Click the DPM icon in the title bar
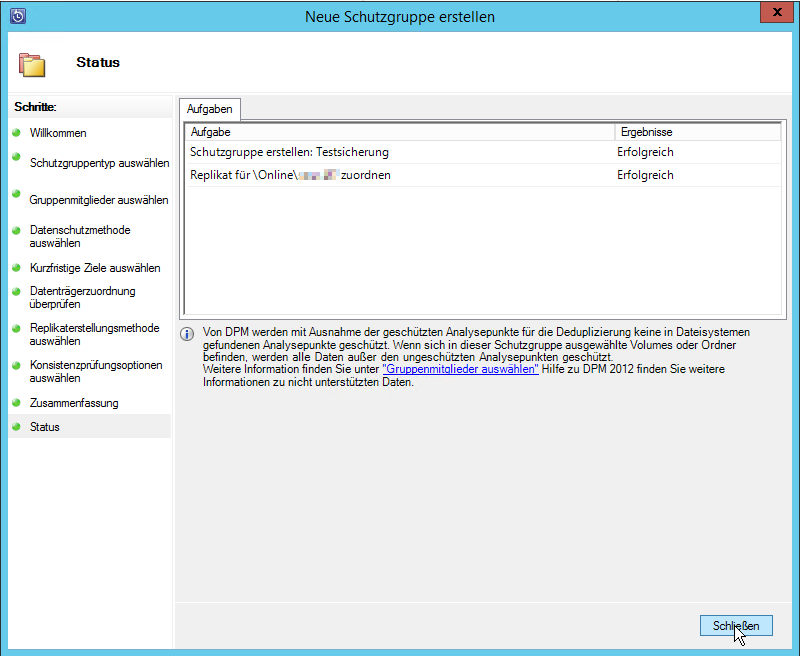Screen dimensions: 800x656 pyautogui.click(x=17, y=16)
